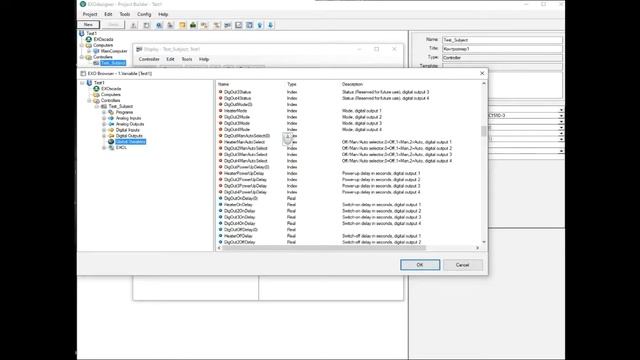The height and width of the screenshot is (360, 640).
Task: Click the EXOdesigner application icon in title bar
Action: (x=83, y=4)
